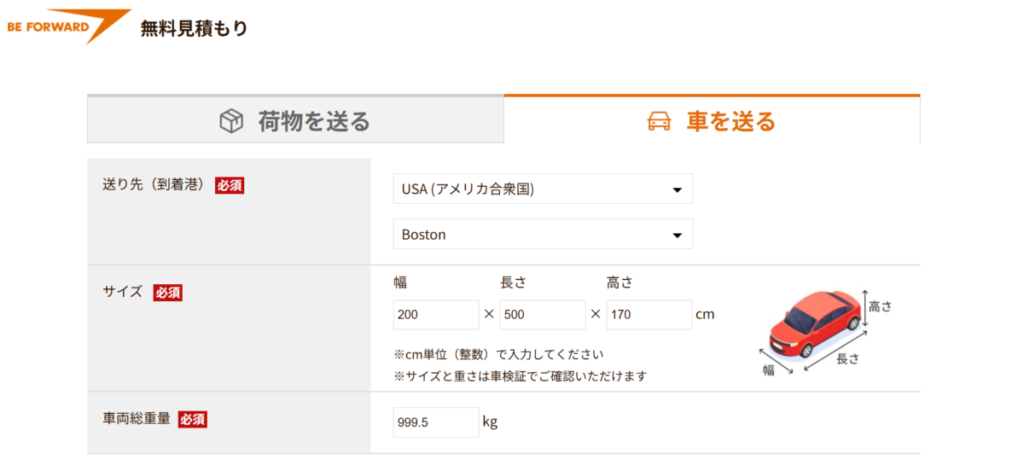This screenshot has height=471, width=1024.
Task: Click the orange car tab icon
Action: tap(658, 122)
